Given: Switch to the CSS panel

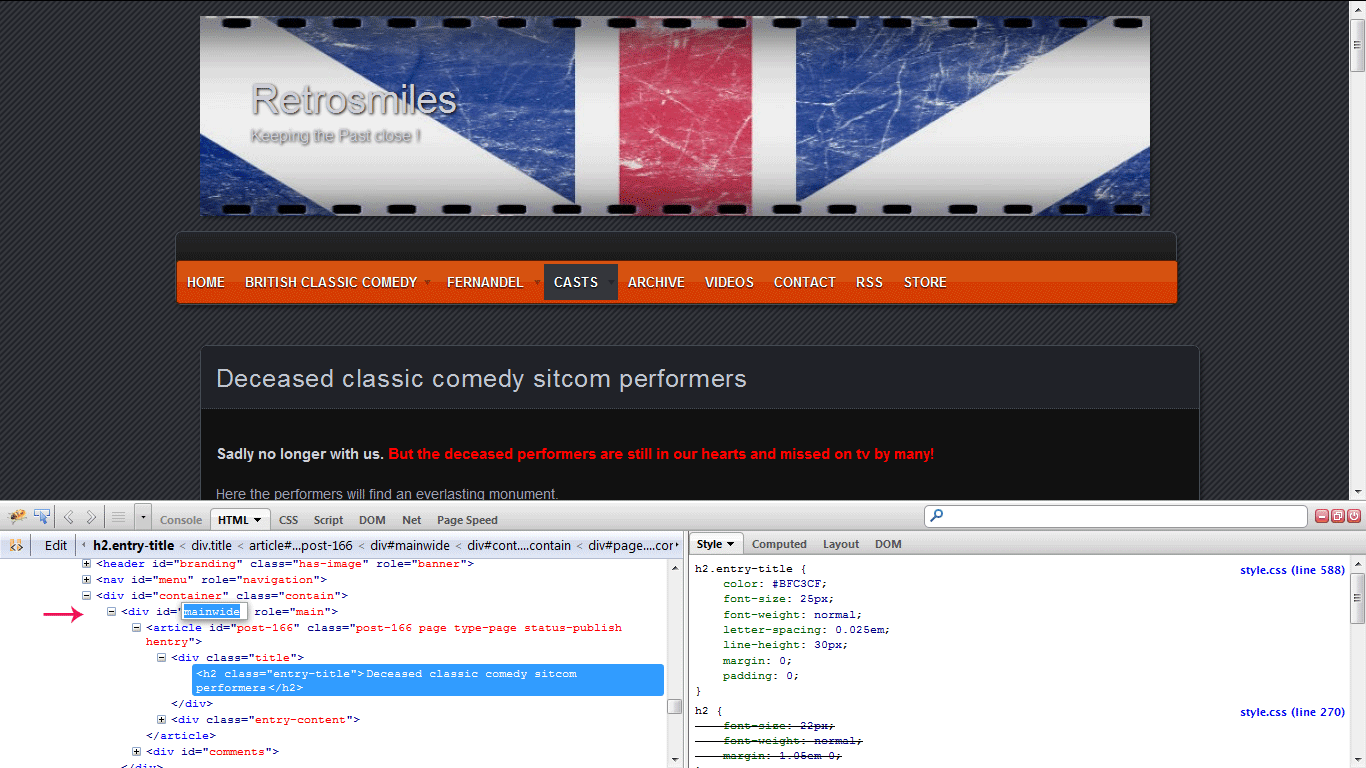Looking at the screenshot, I should pos(289,520).
